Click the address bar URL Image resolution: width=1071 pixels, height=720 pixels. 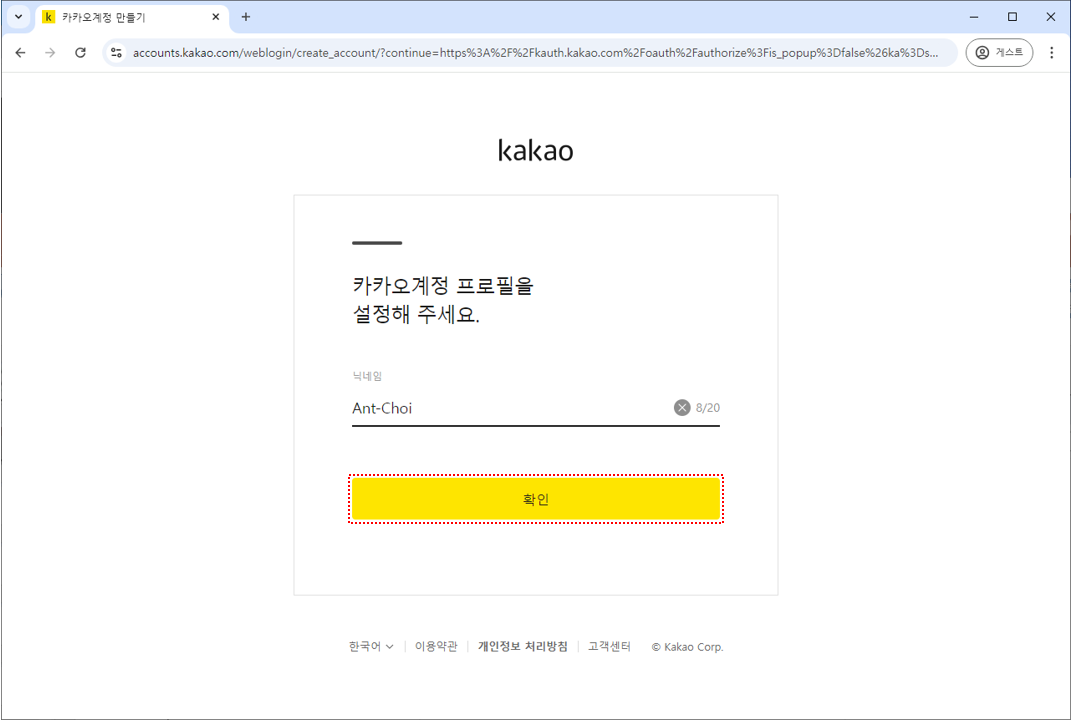pos(535,53)
